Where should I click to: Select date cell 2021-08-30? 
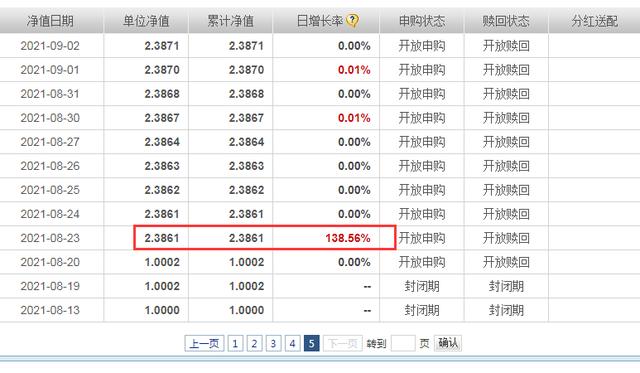[50, 118]
